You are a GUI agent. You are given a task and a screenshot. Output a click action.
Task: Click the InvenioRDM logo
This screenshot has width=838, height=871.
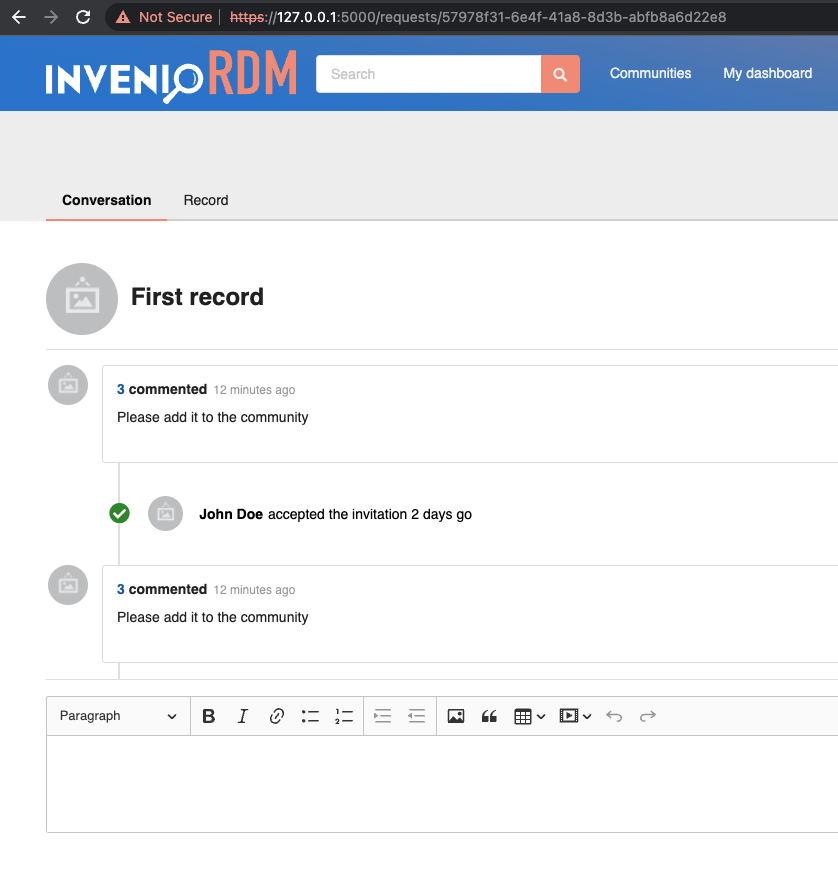171,72
